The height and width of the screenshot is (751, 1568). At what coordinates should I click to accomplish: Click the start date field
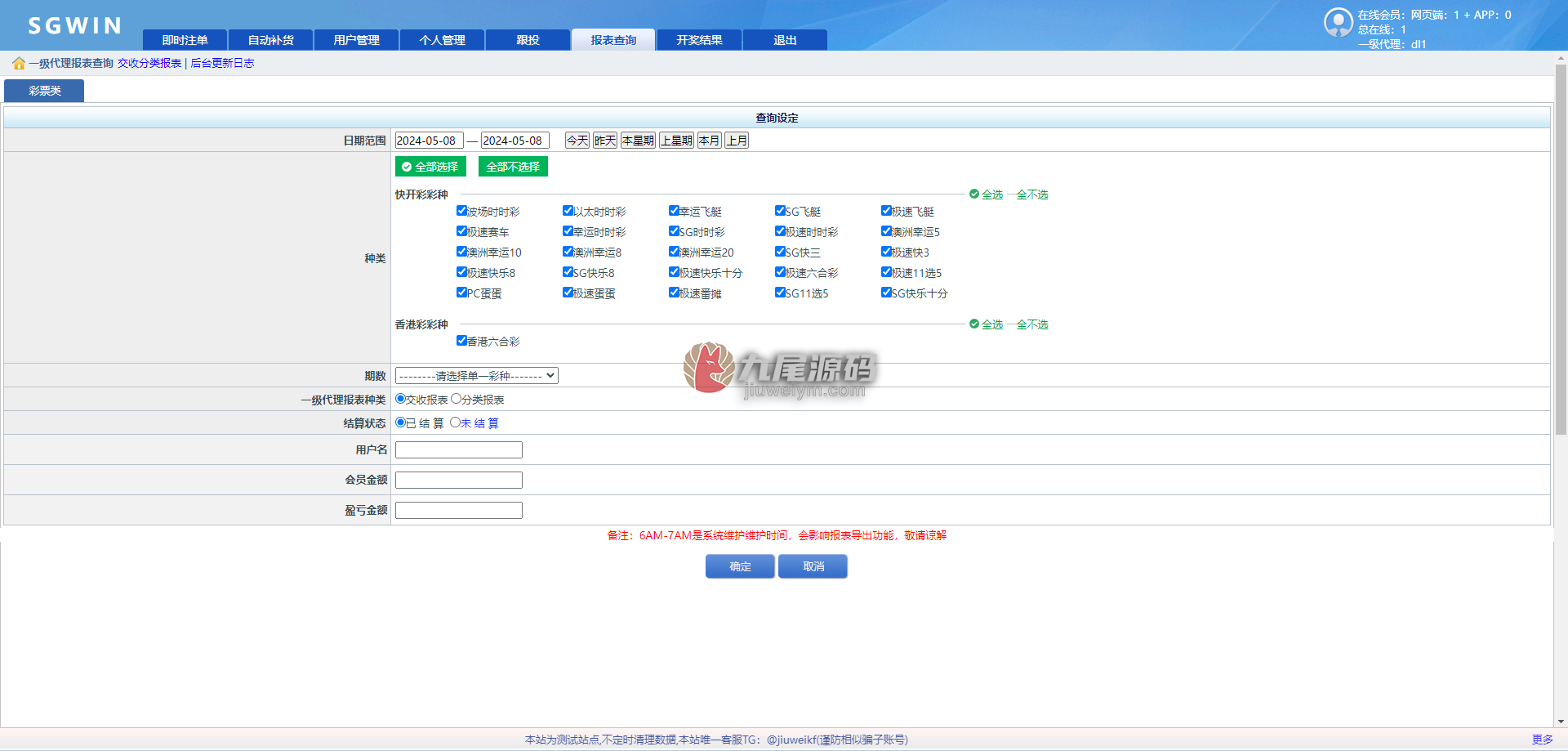(x=429, y=141)
